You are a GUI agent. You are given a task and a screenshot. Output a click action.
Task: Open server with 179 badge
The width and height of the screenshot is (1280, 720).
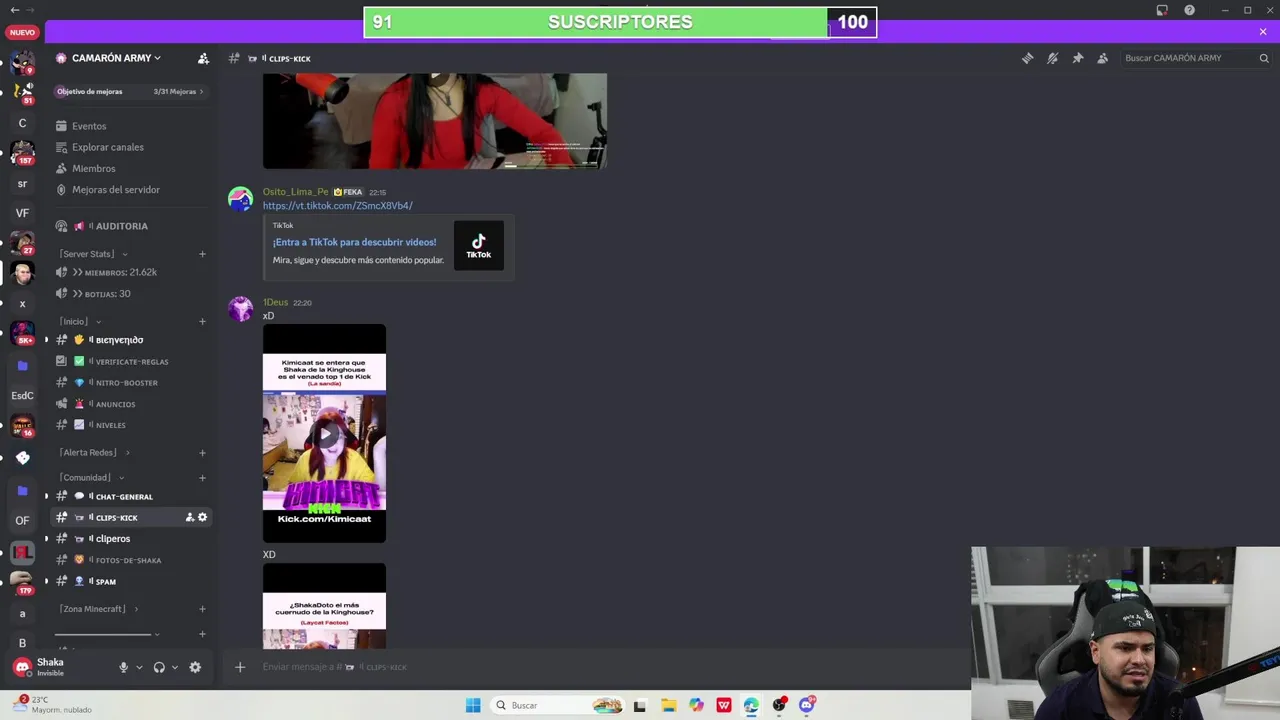pyautogui.click(x=22, y=582)
